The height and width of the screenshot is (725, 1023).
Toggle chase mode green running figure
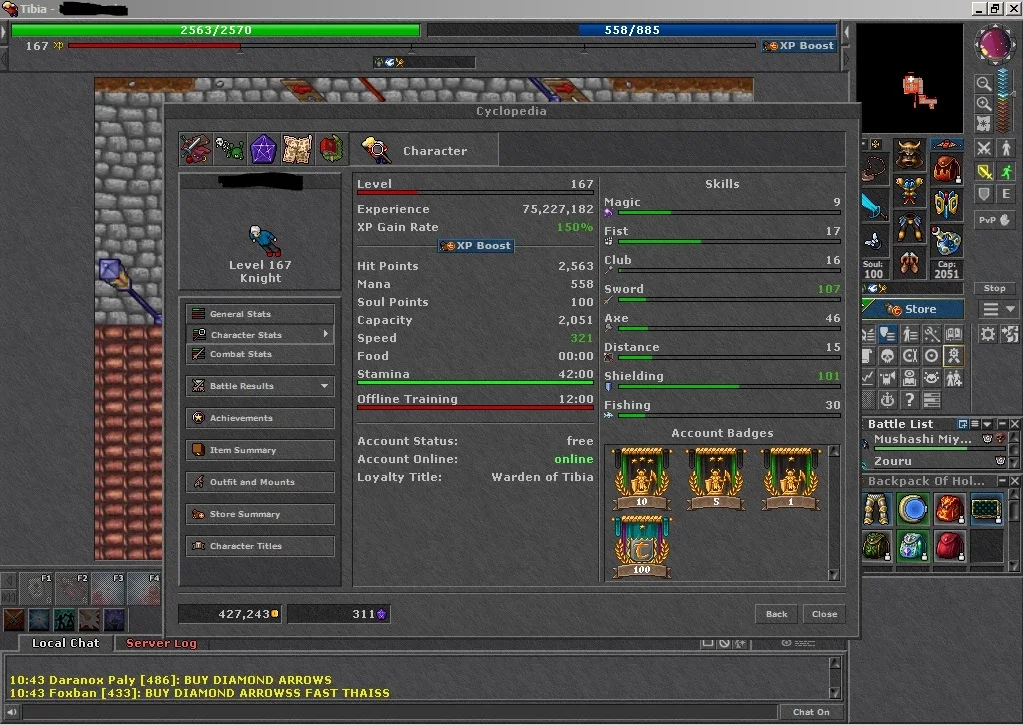pos(1006,172)
